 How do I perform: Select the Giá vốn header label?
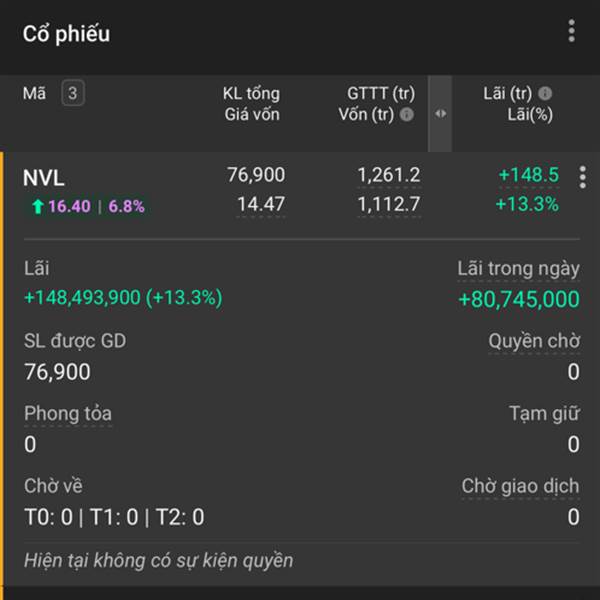click(252, 114)
